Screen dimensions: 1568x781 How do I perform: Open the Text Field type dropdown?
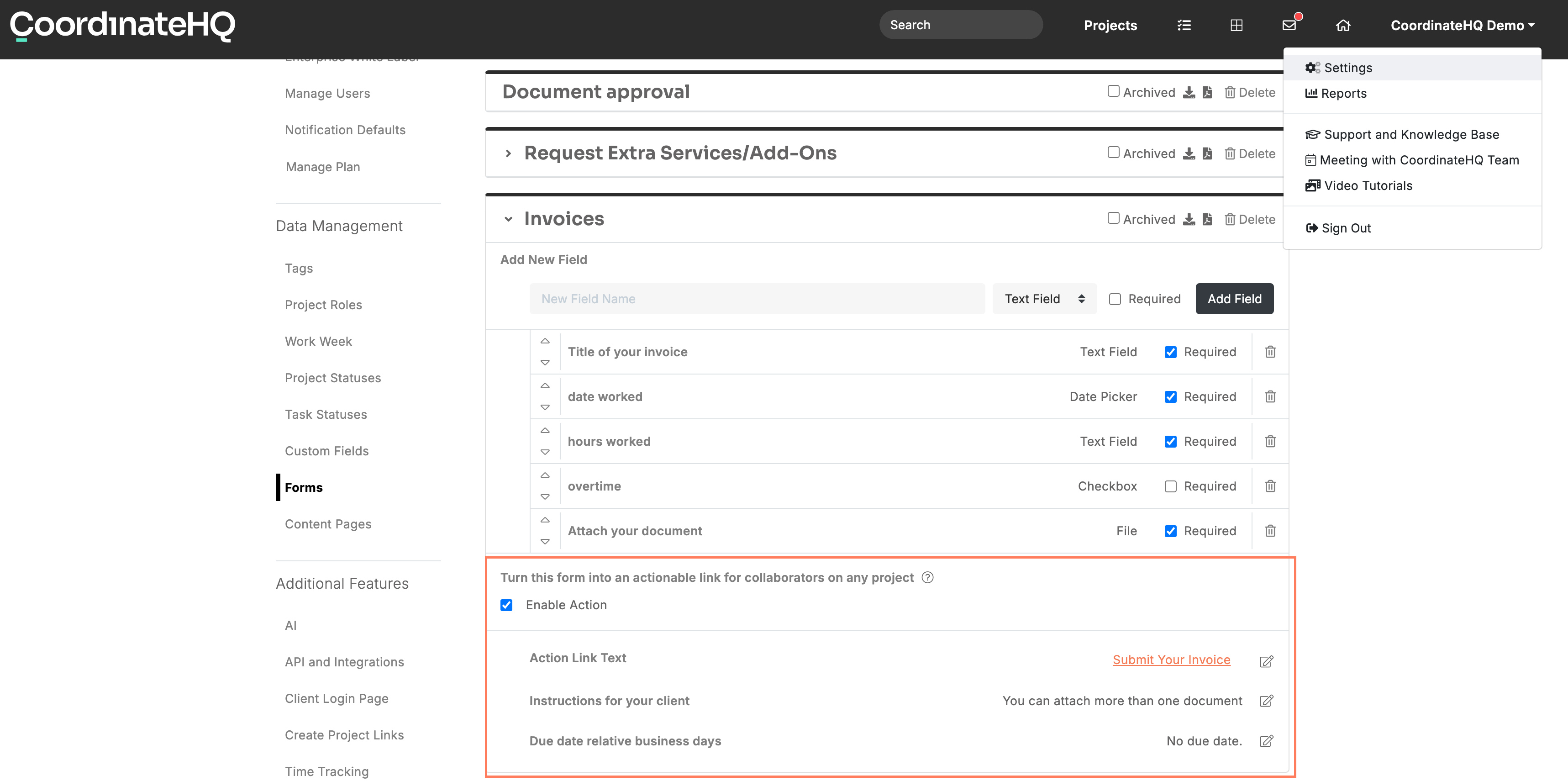tap(1045, 299)
